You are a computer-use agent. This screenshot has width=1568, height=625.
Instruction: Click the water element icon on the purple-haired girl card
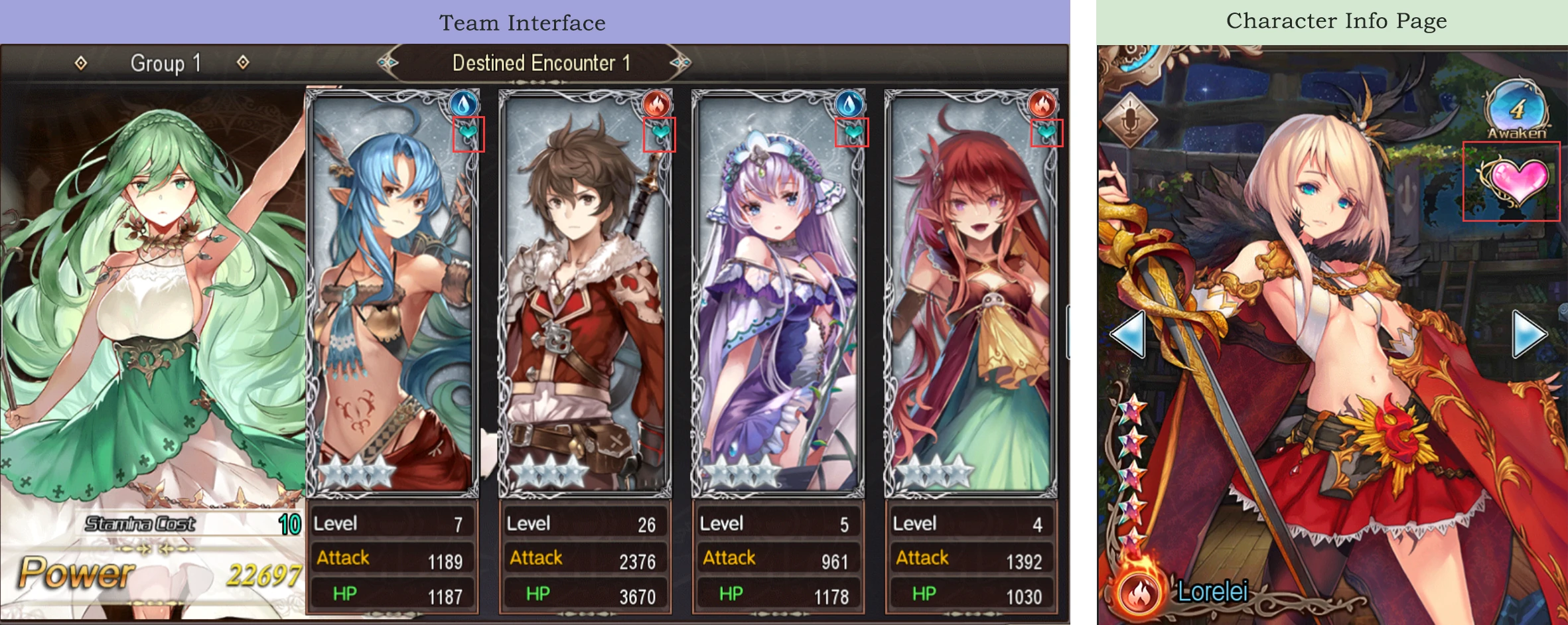tap(849, 104)
